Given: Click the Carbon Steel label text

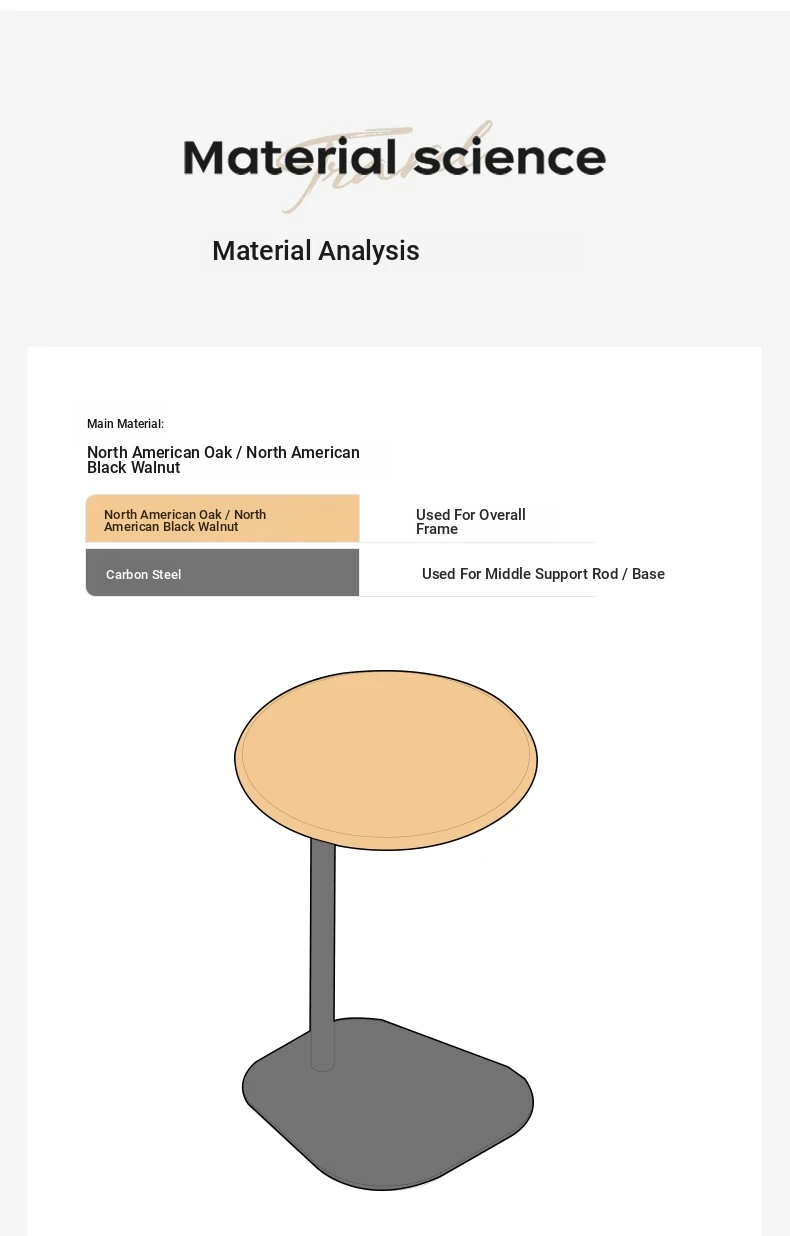Looking at the screenshot, I should (143, 575).
